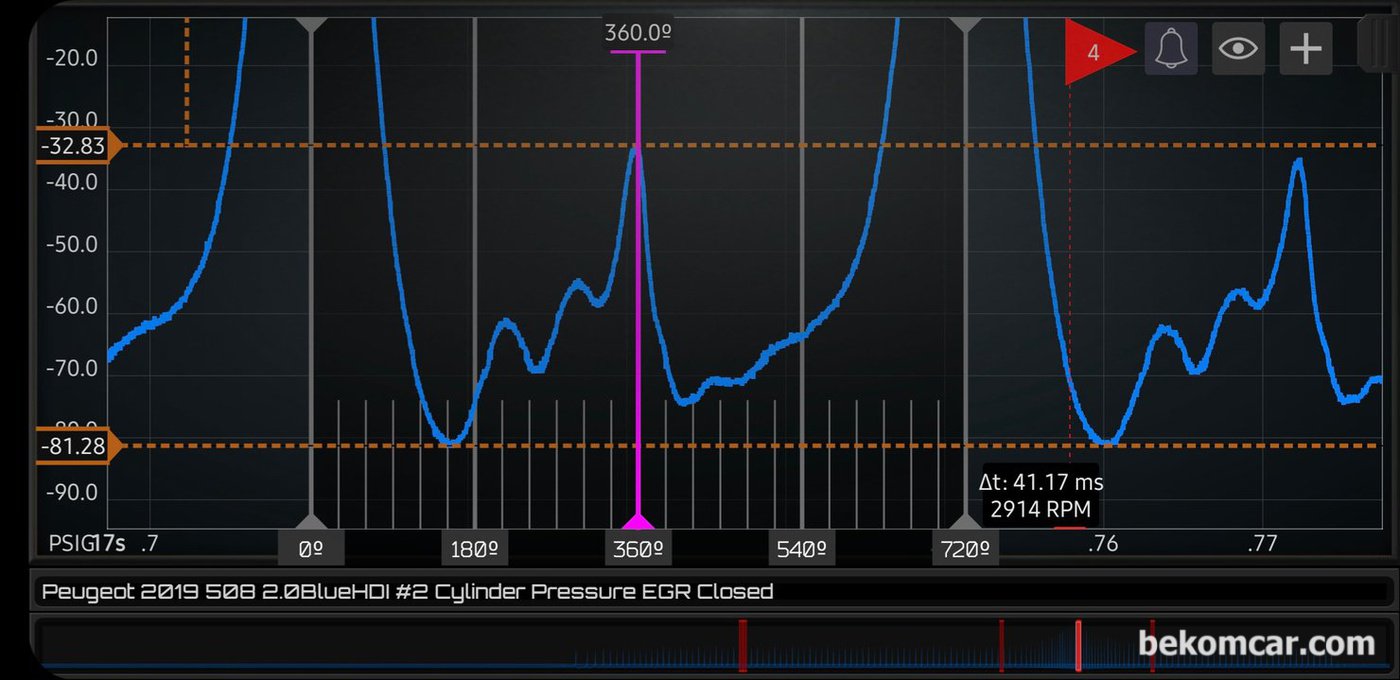
Task: Click the .76 time axis label
Action: point(1101,544)
